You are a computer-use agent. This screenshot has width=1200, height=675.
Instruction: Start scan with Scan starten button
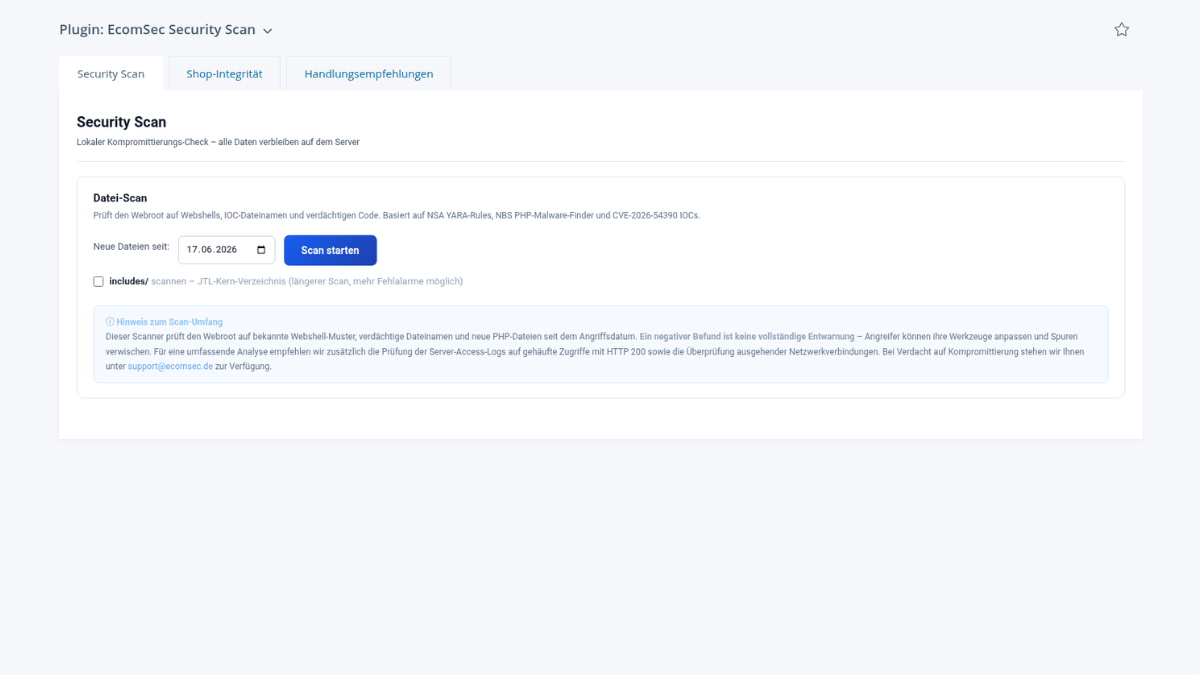click(x=330, y=250)
